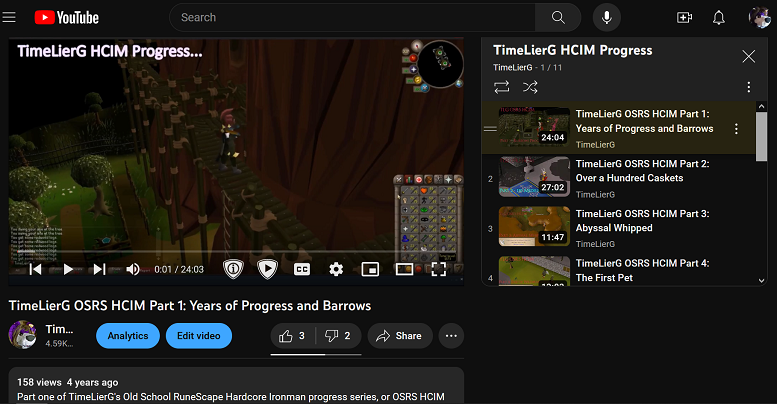Open player settings gear

pyautogui.click(x=336, y=269)
